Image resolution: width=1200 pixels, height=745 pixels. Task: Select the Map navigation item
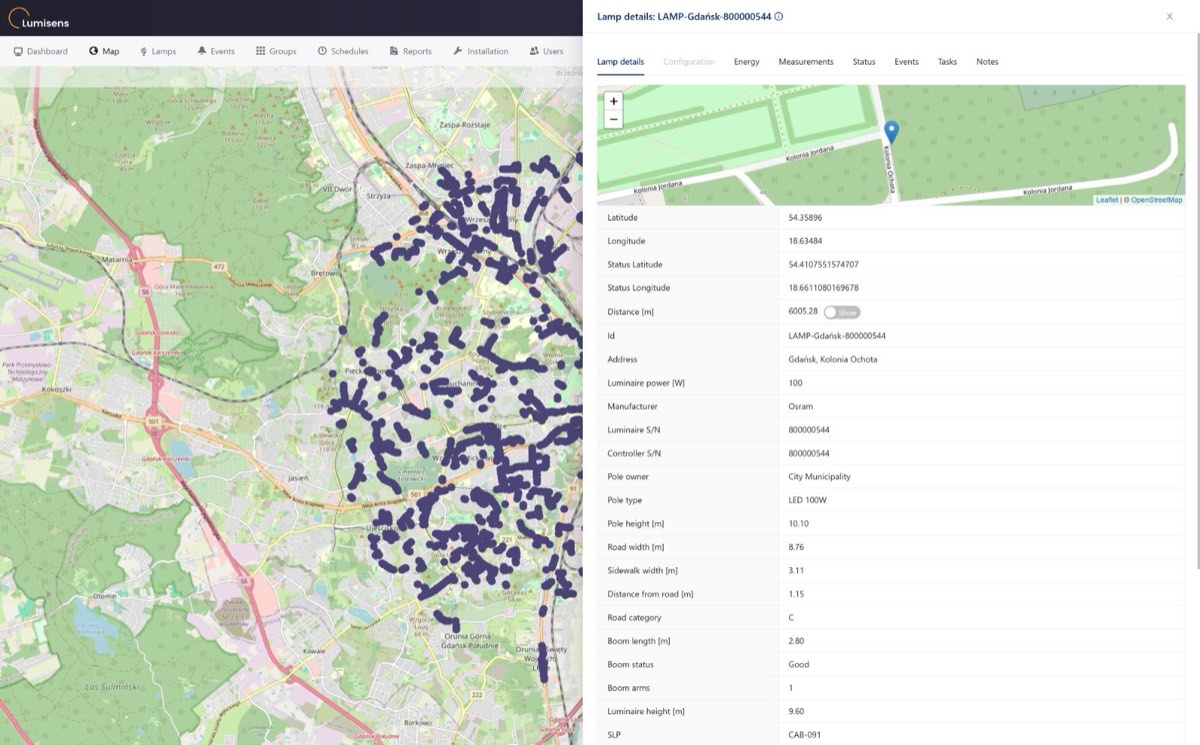point(104,51)
